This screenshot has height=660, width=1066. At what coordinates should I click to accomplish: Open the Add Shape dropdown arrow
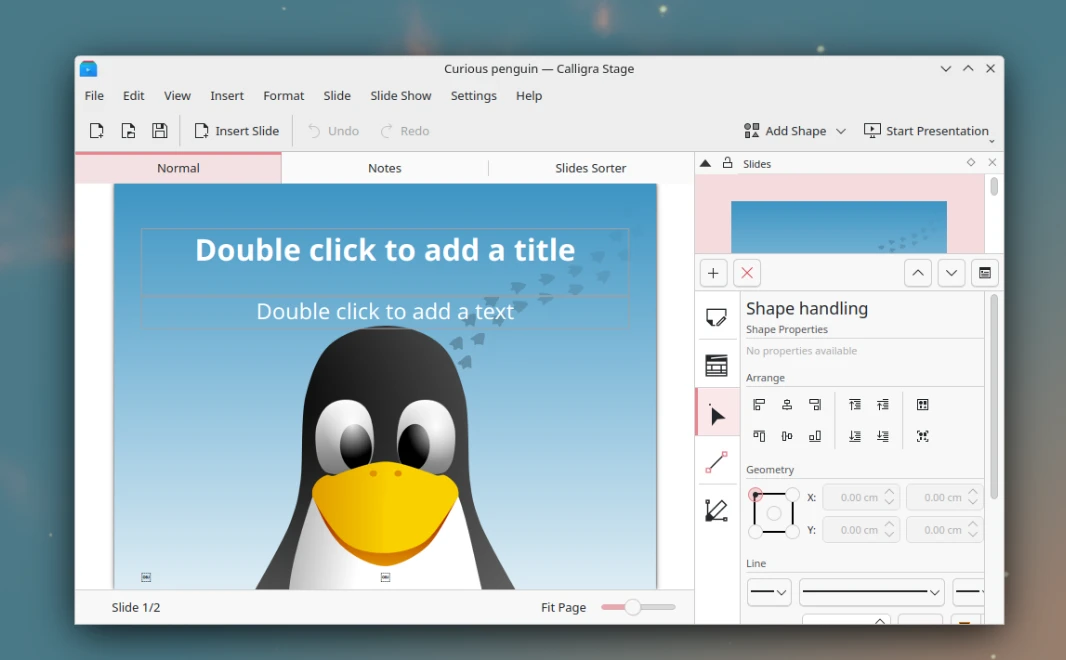tap(841, 131)
